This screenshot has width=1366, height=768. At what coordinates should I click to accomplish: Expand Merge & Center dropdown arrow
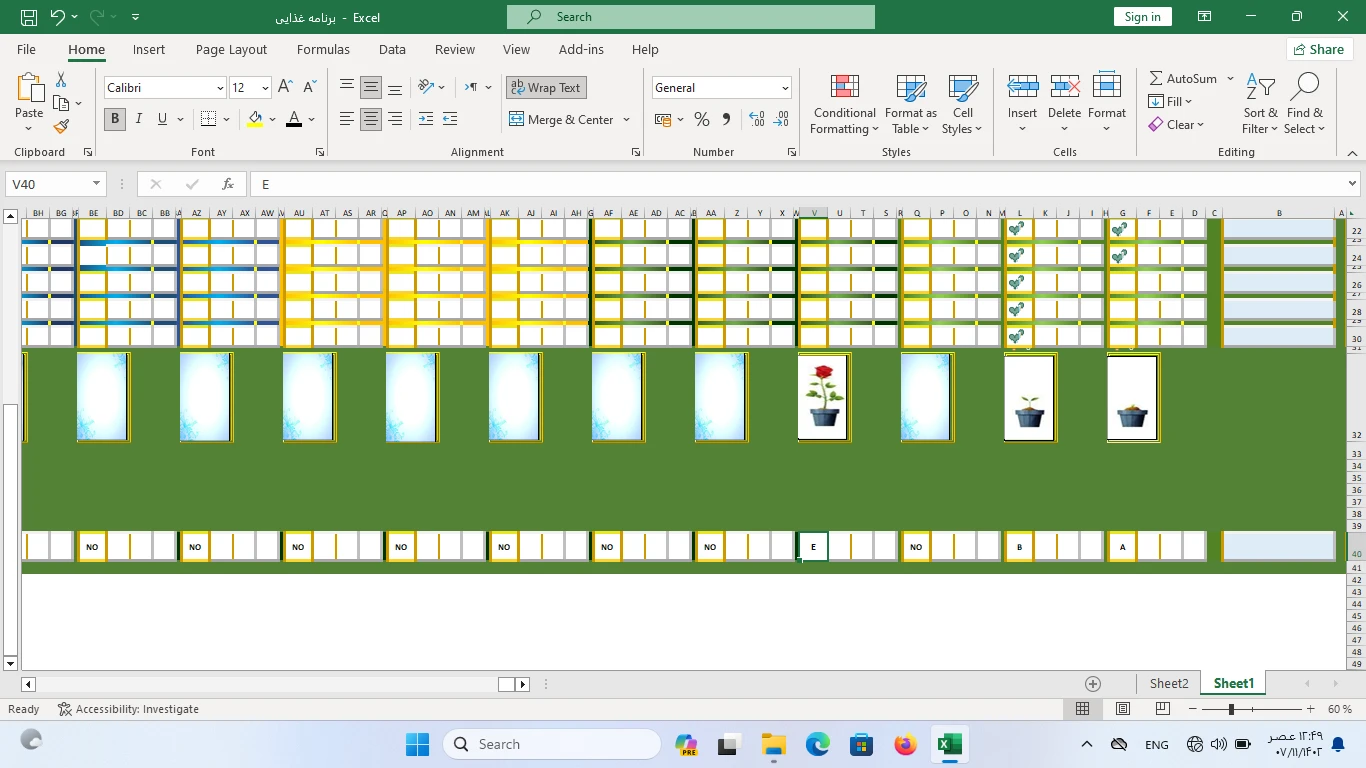[627, 119]
